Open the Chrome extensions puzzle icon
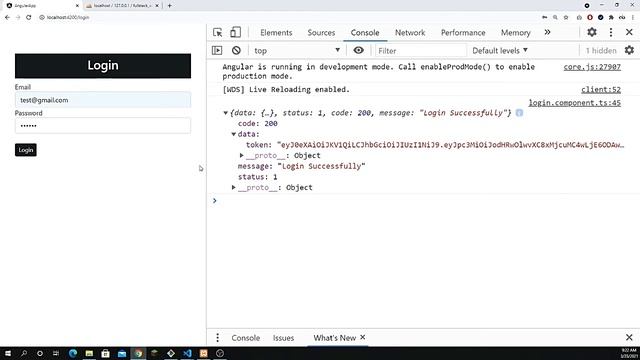 coord(611,18)
